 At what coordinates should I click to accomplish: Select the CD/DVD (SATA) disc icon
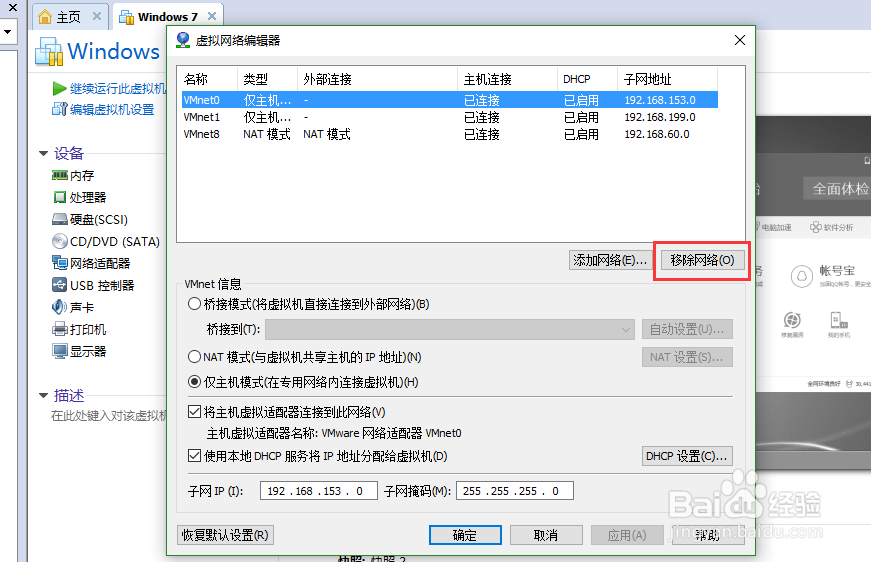59,241
